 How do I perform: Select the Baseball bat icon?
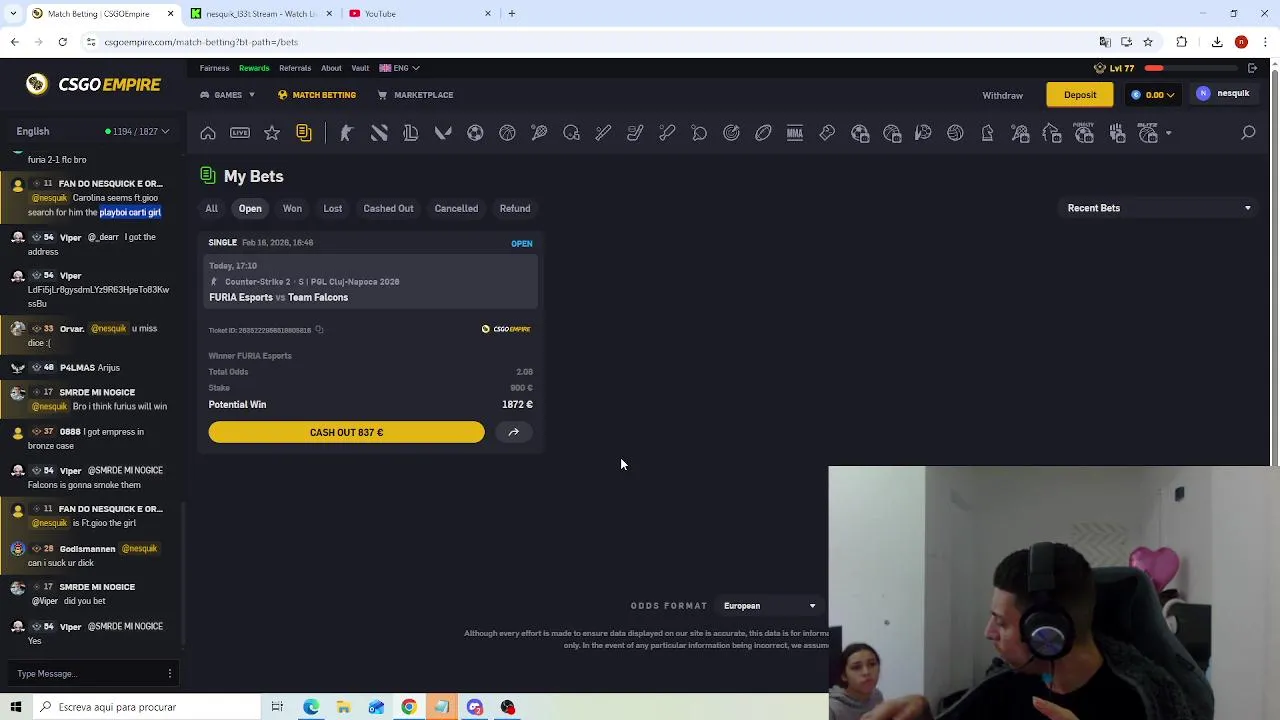(603, 133)
